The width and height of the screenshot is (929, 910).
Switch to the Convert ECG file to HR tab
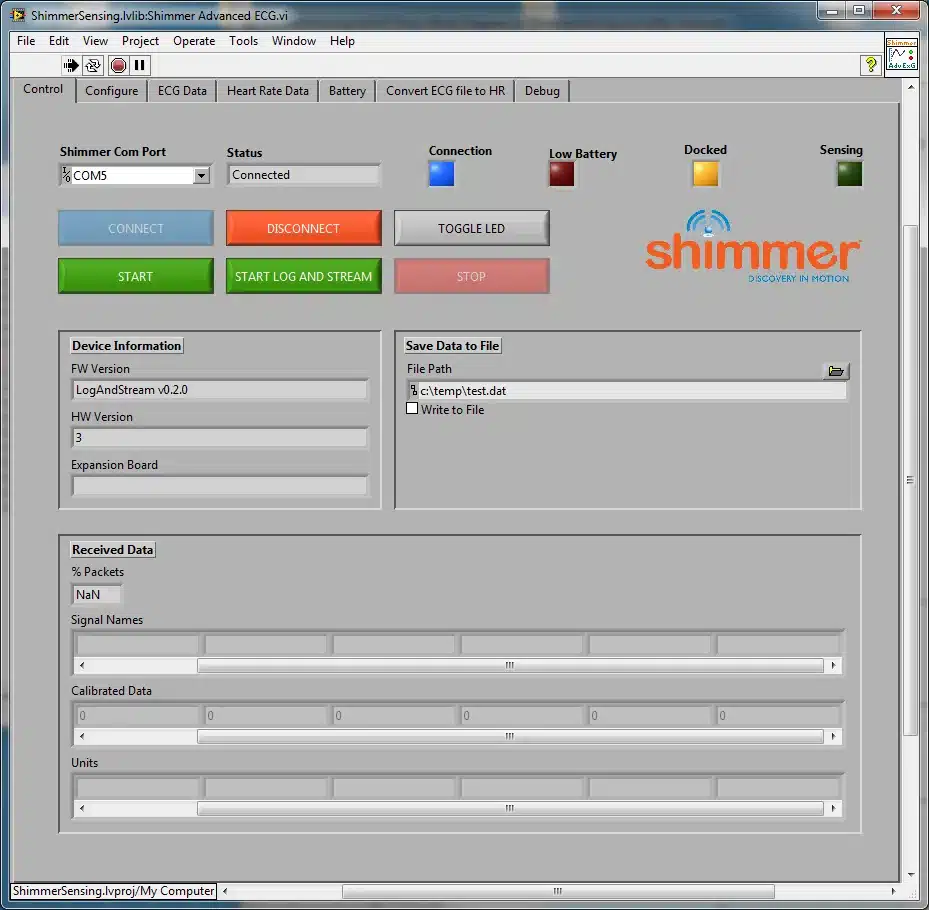coord(446,91)
